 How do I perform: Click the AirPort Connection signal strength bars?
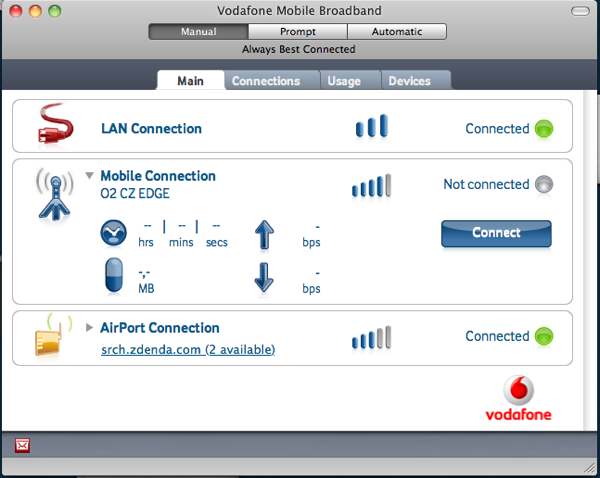[371, 338]
